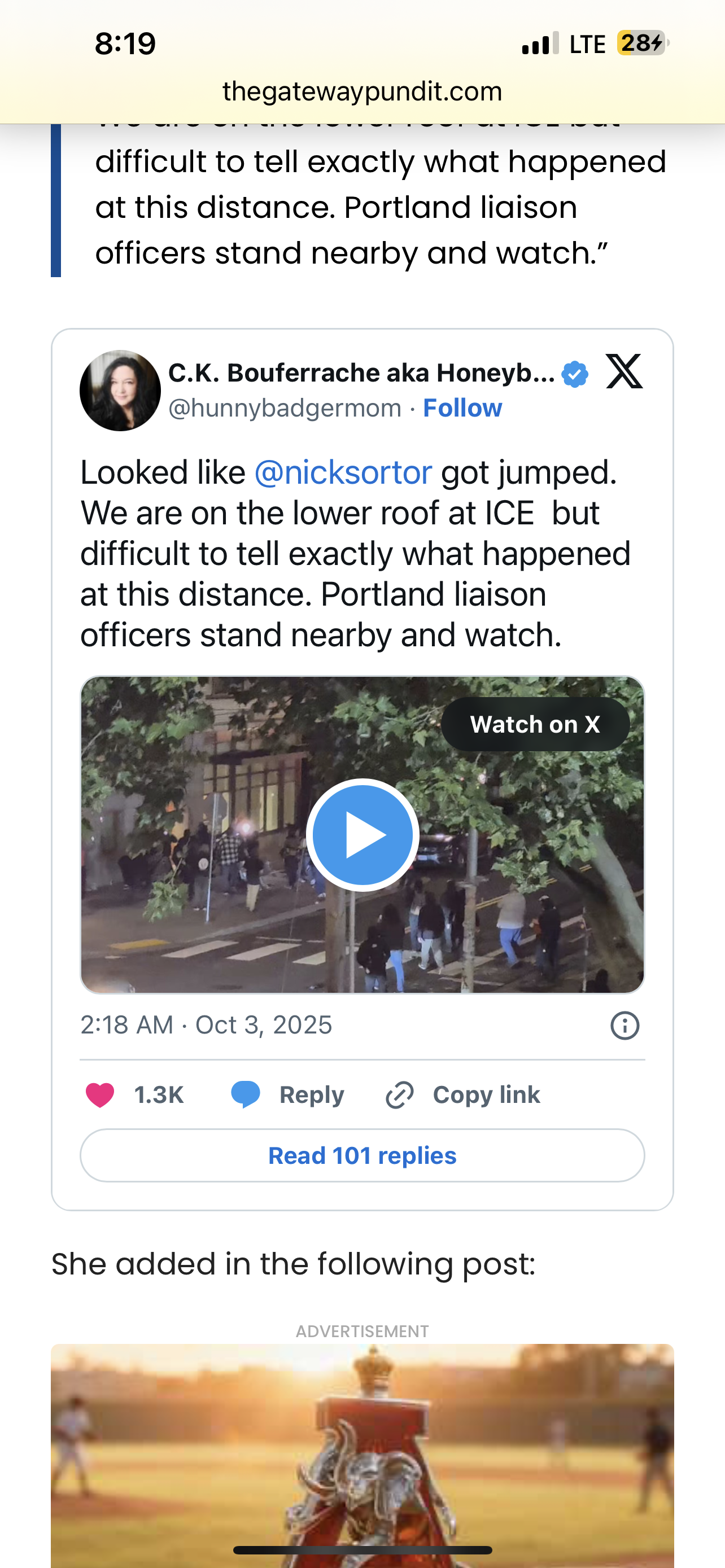Tap the reply speech bubble icon
The image size is (725, 1568).
point(245,1094)
